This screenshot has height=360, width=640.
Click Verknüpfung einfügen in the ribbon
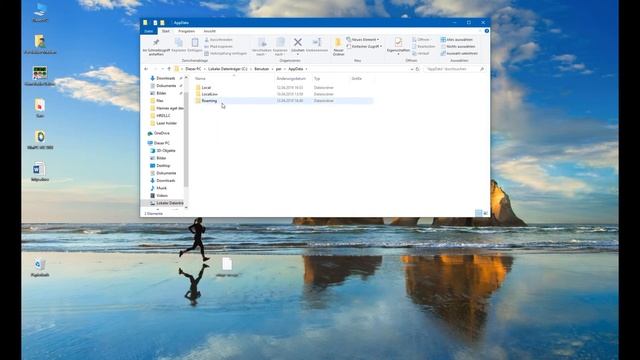click(225, 53)
